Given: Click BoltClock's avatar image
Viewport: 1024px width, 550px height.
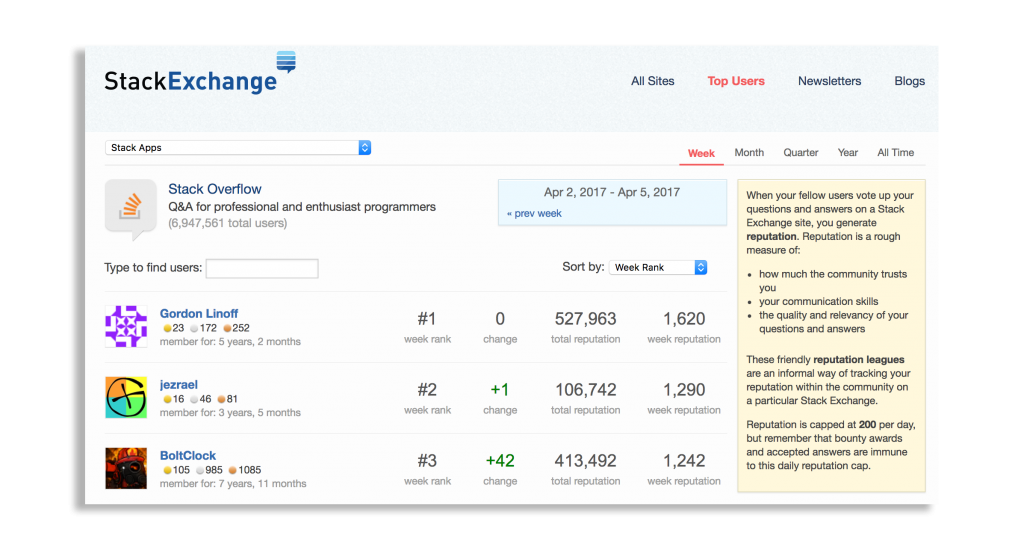Looking at the screenshot, I should click(x=126, y=468).
